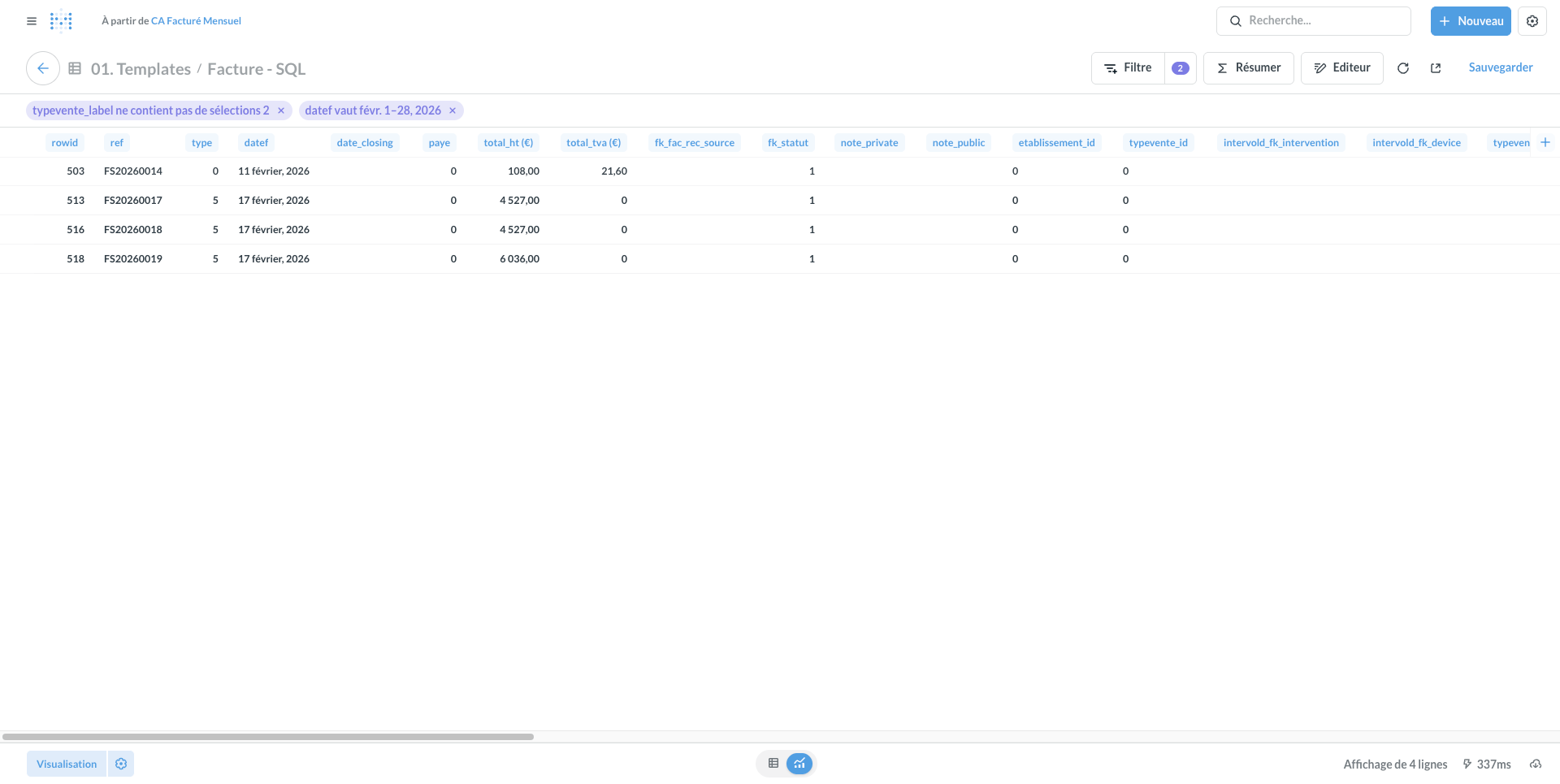
Task: Open the settings gear in top bar
Action: 1532,21
